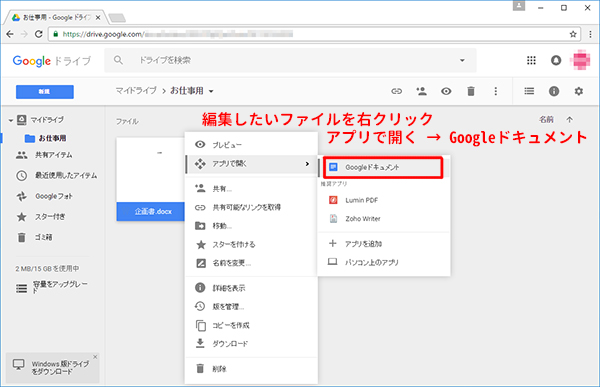
Task: Choose アプリで開く in the context menu
Action: (251, 164)
